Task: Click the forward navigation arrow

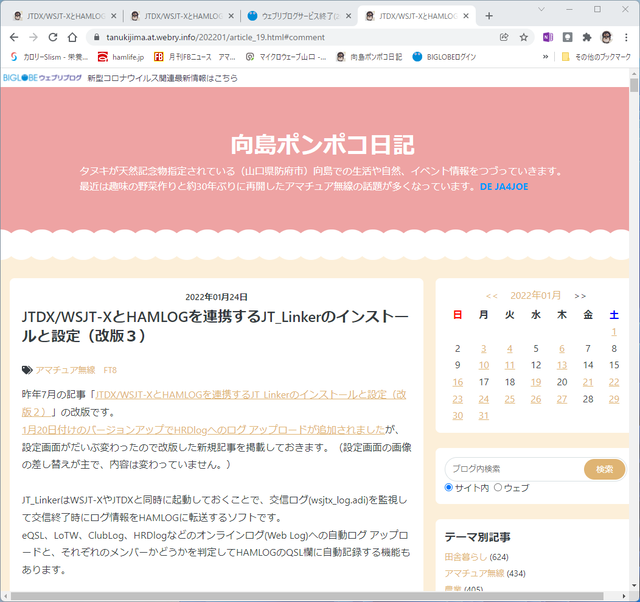Action: [x=33, y=37]
